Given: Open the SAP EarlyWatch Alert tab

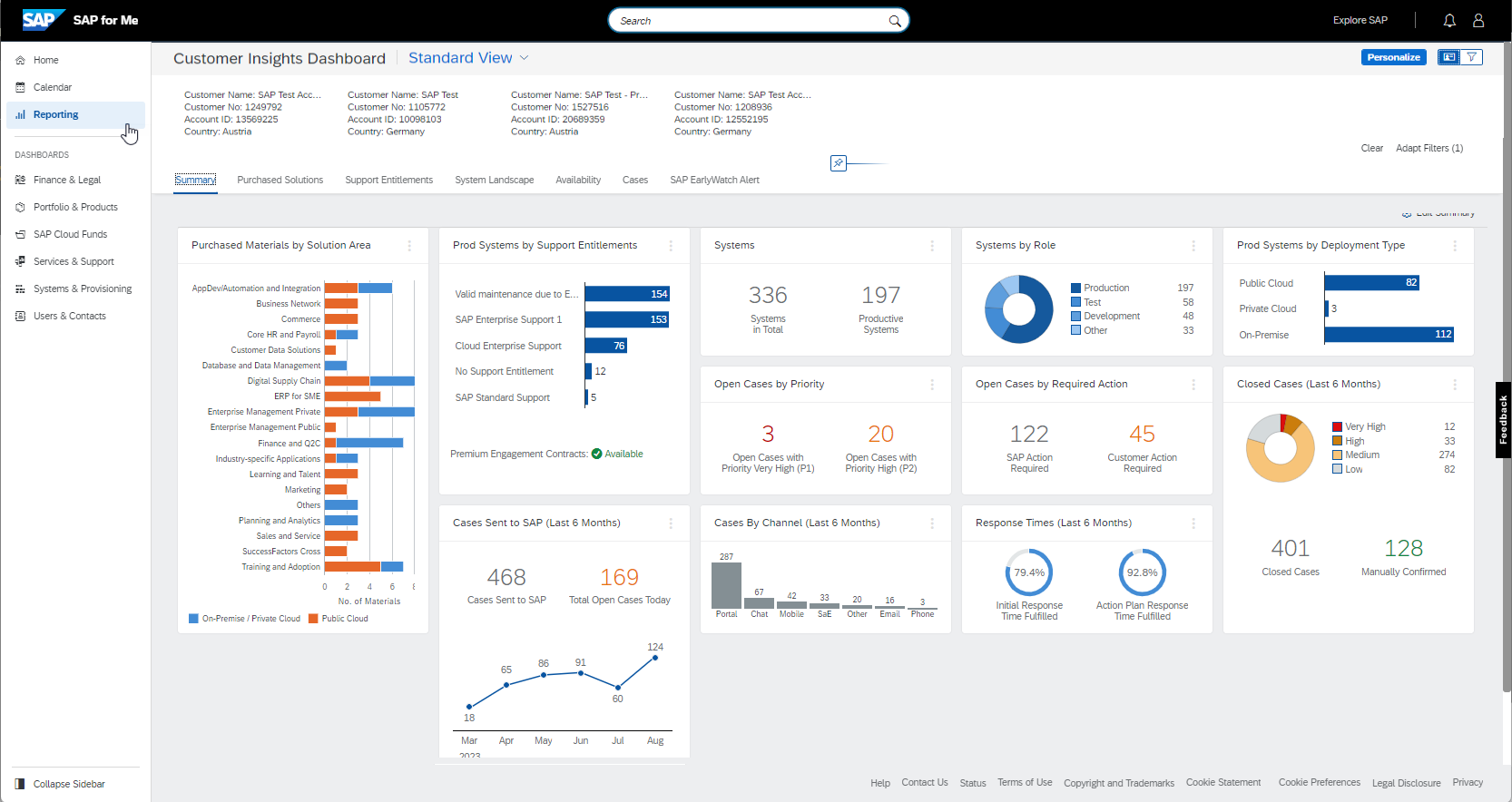Looking at the screenshot, I should 714,180.
